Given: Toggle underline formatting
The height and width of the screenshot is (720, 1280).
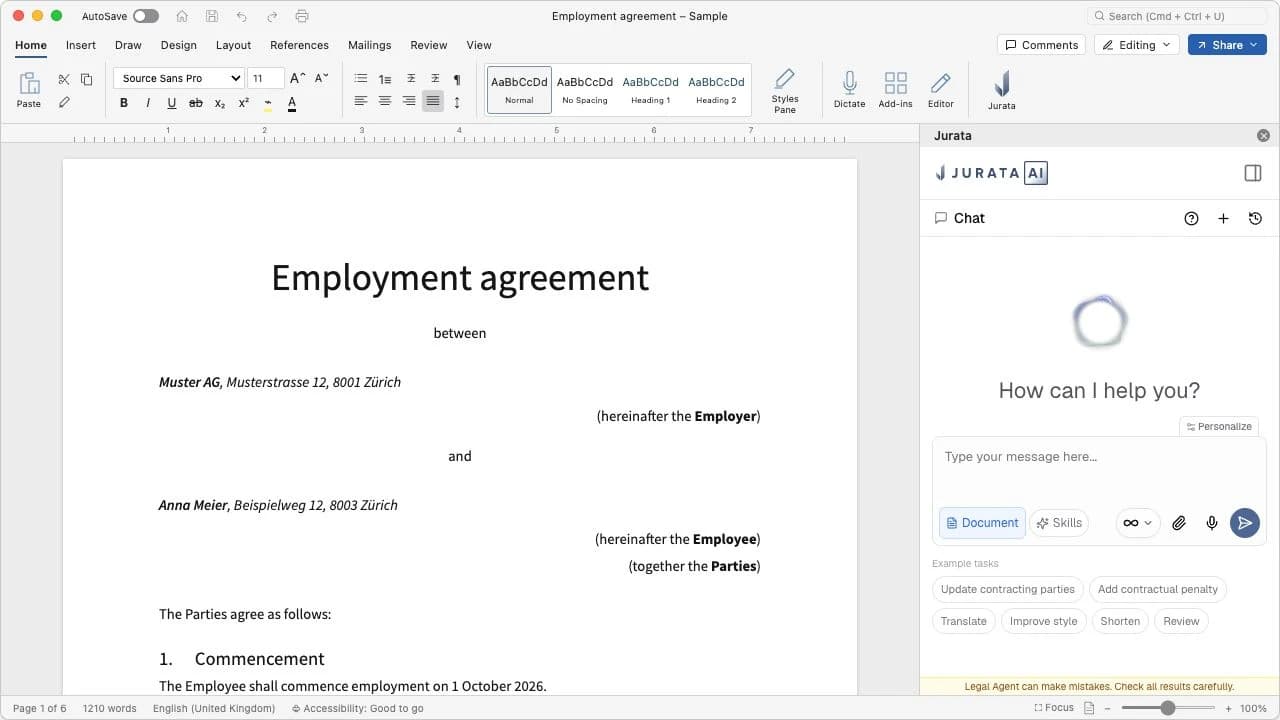Looking at the screenshot, I should (x=172, y=102).
